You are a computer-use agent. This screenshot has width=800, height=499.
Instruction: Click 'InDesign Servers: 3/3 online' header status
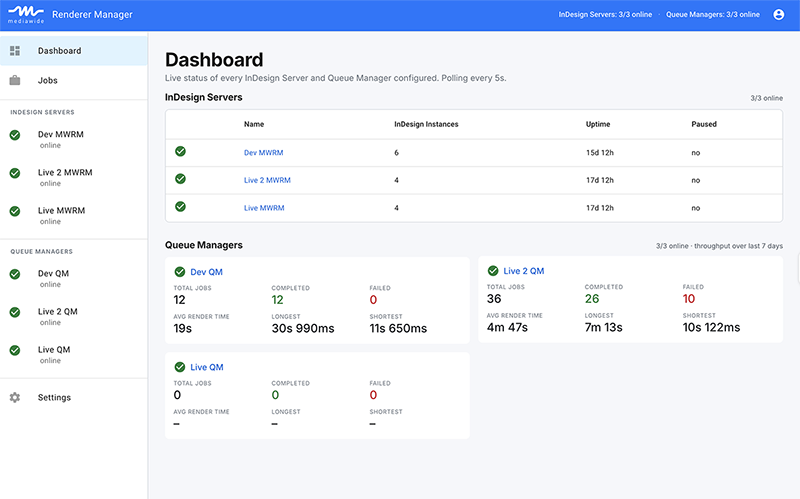[x=605, y=14]
